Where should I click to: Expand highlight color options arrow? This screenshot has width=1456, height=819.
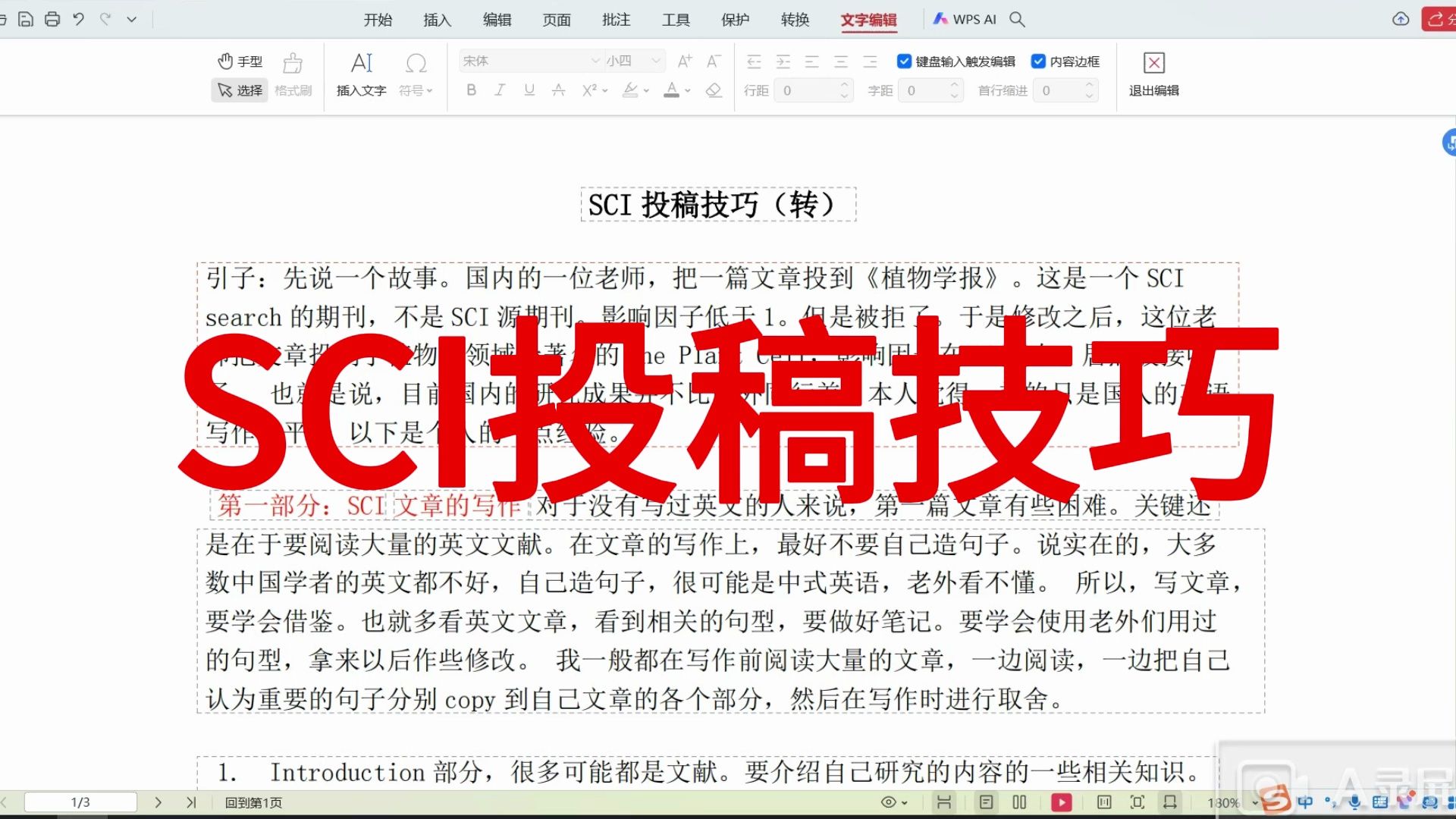tap(646, 90)
